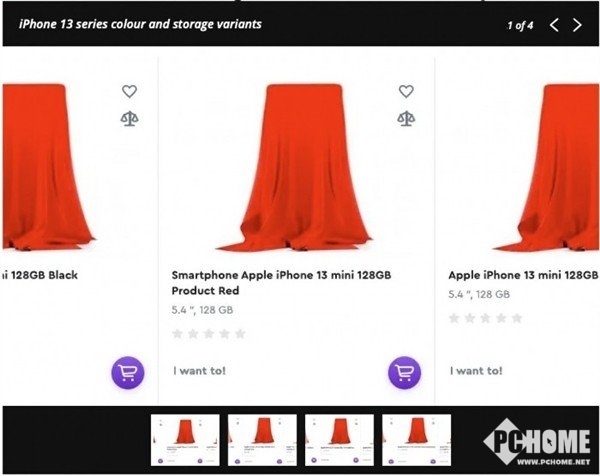Select the first gallery thumbnail
The image size is (600, 476).
point(185,440)
